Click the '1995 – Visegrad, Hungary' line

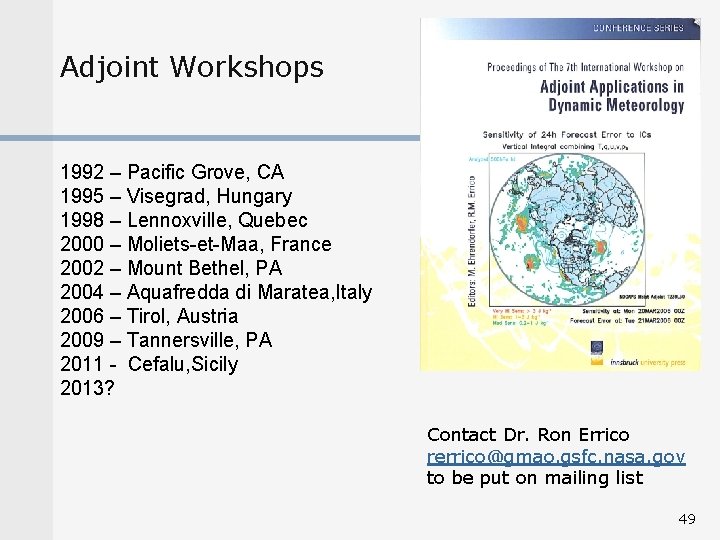click(176, 197)
